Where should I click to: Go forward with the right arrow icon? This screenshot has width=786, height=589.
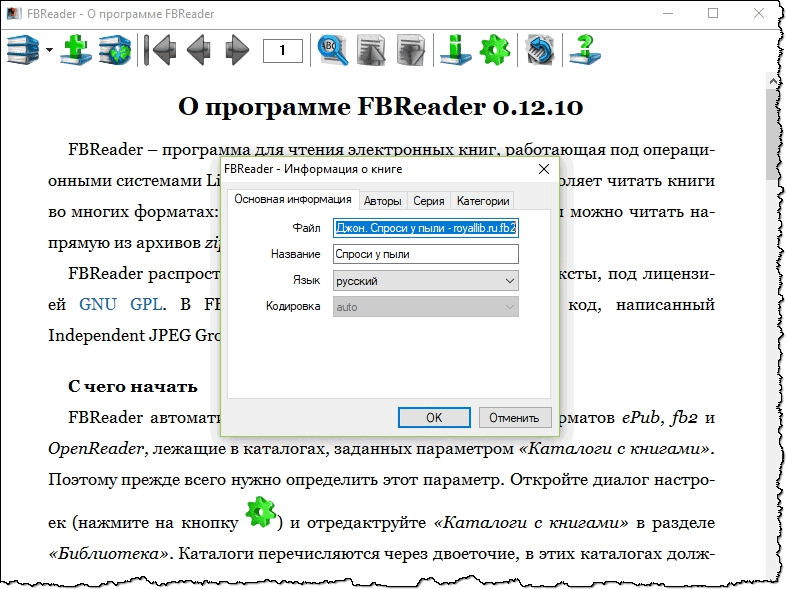click(x=237, y=50)
